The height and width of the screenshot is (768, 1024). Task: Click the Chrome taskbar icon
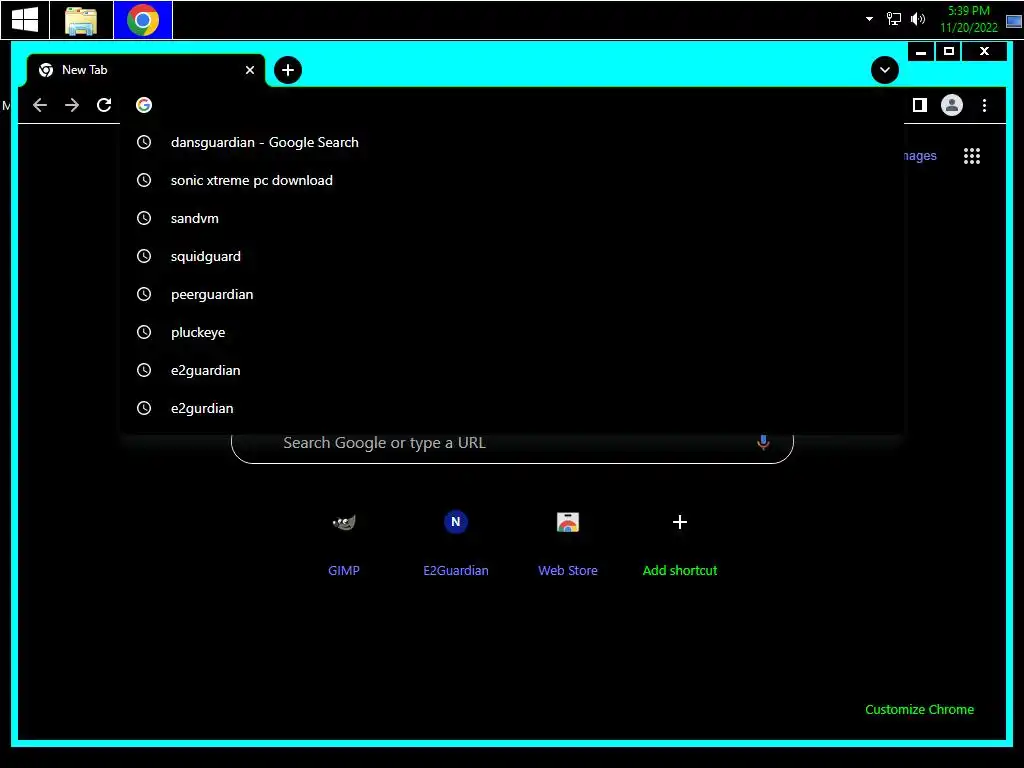point(143,20)
